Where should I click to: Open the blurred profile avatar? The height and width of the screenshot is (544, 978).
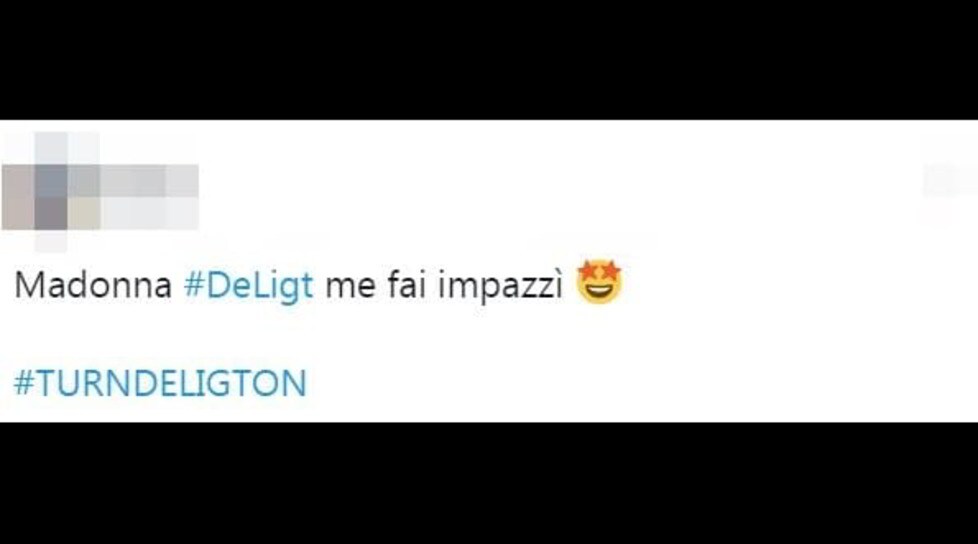click(x=51, y=192)
